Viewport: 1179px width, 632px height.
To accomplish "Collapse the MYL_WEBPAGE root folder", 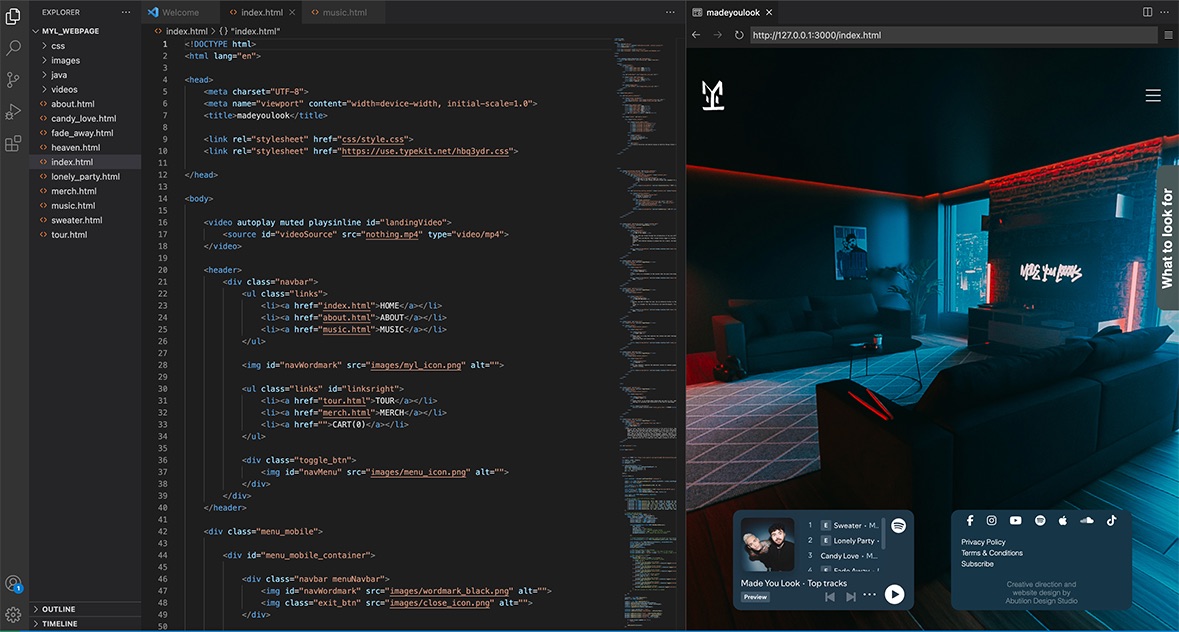I will [x=70, y=31].
